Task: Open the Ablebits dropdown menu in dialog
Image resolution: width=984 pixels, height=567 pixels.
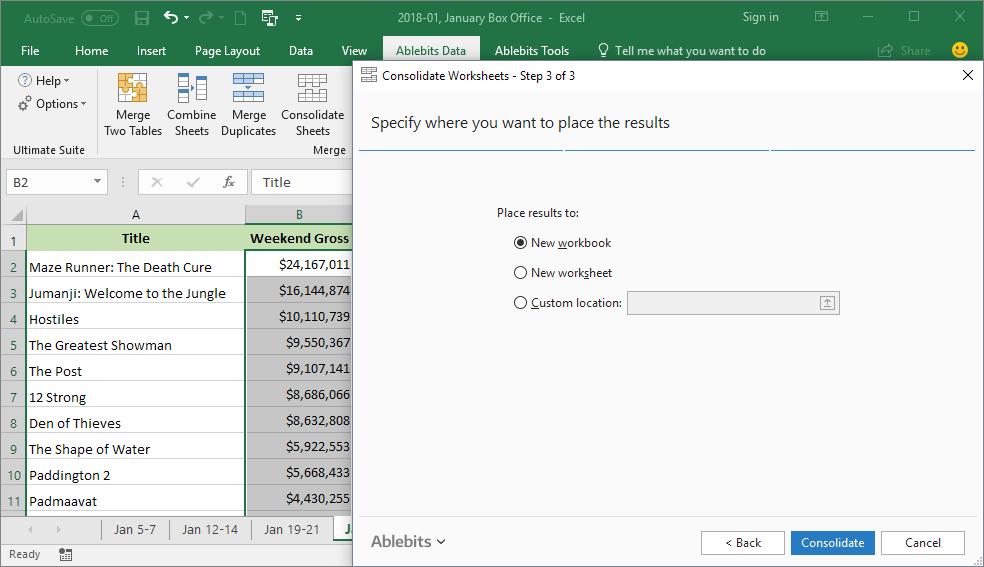Action: coord(408,541)
